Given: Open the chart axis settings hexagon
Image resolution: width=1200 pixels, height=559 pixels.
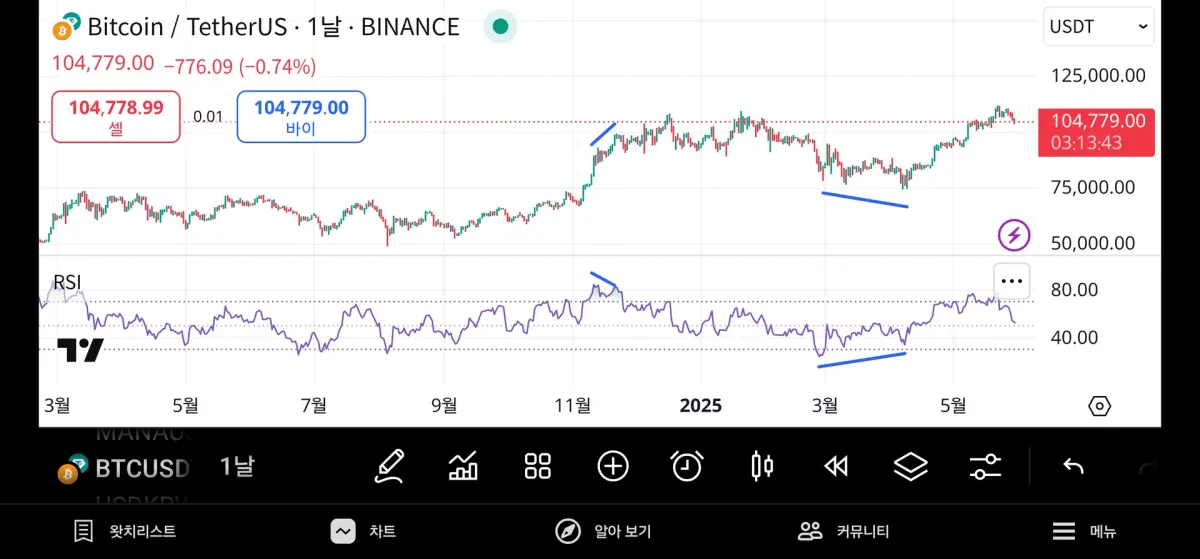Looking at the screenshot, I should coord(1099,406).
